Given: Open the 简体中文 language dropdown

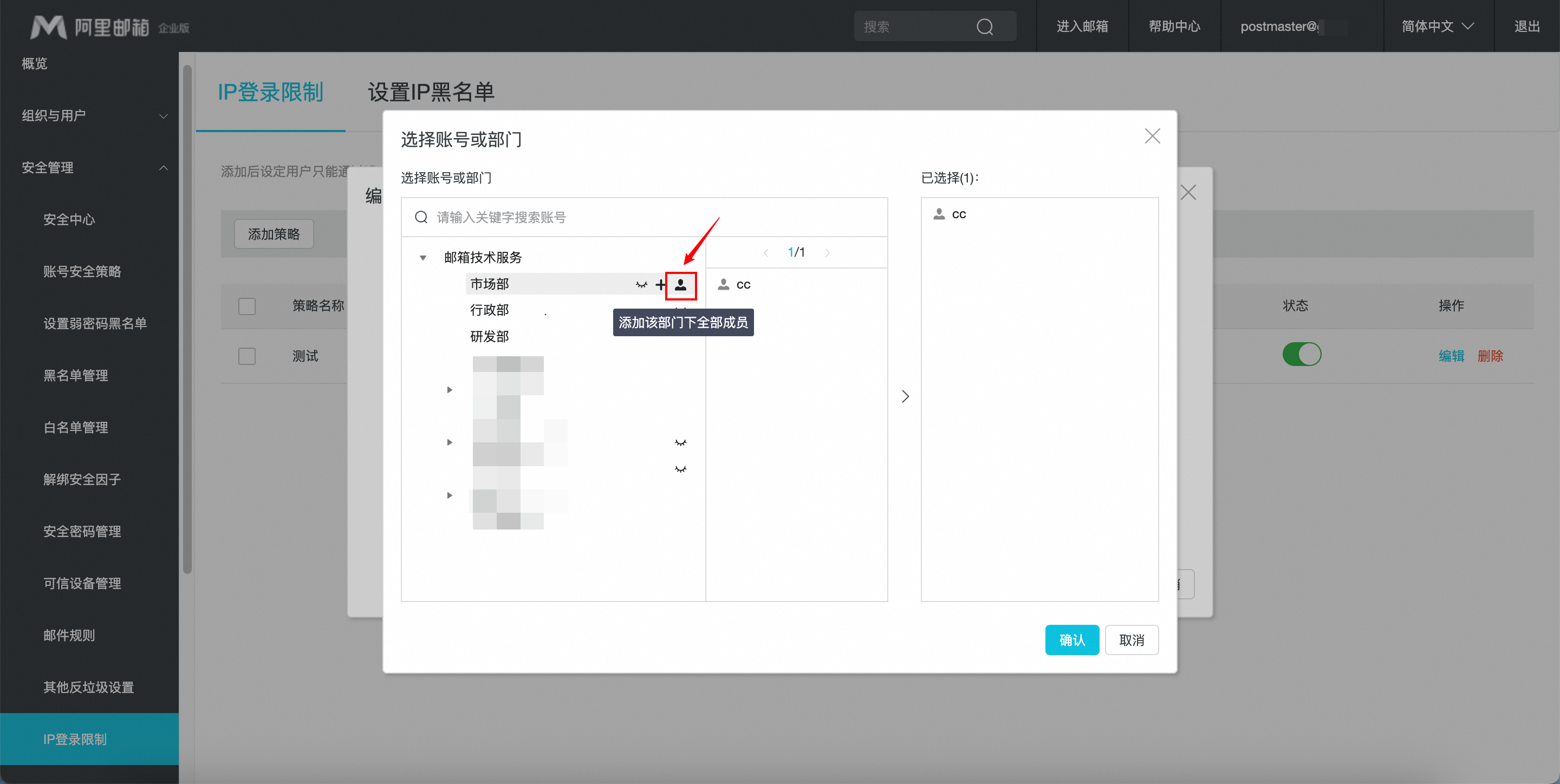Looking at the screenshot, I should [1436, 27].
